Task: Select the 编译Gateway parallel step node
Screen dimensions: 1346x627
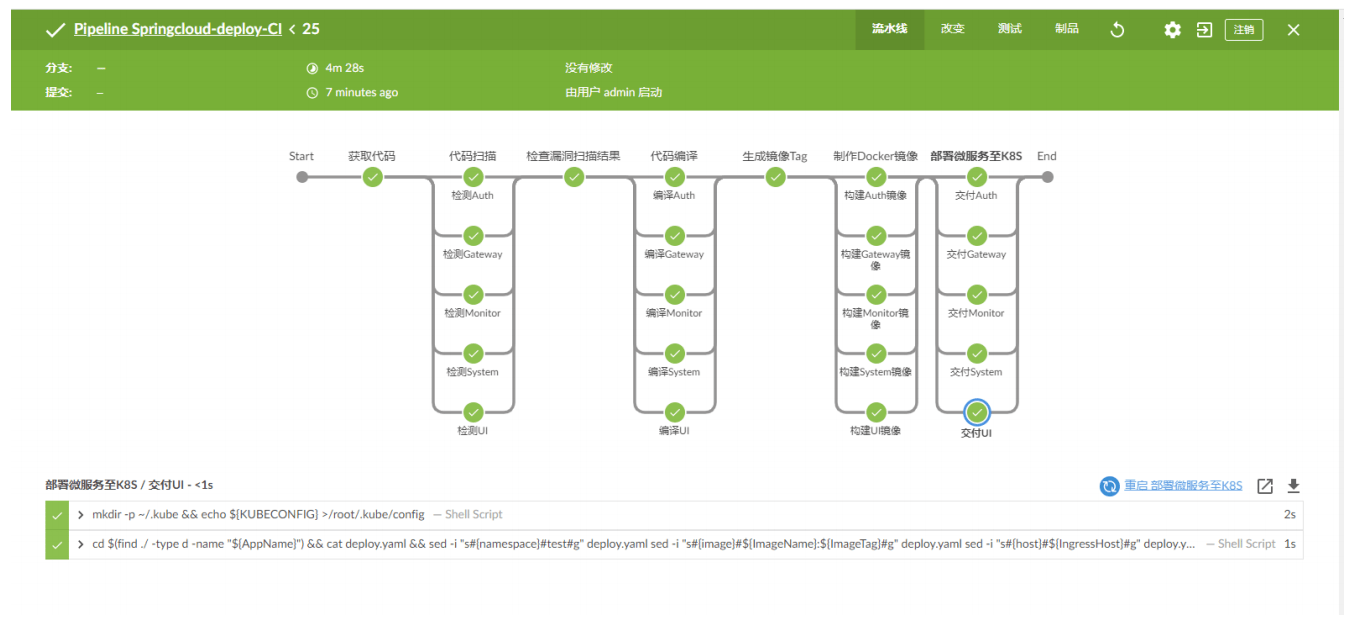Action: pyautogui.click(x=675, y=236)
